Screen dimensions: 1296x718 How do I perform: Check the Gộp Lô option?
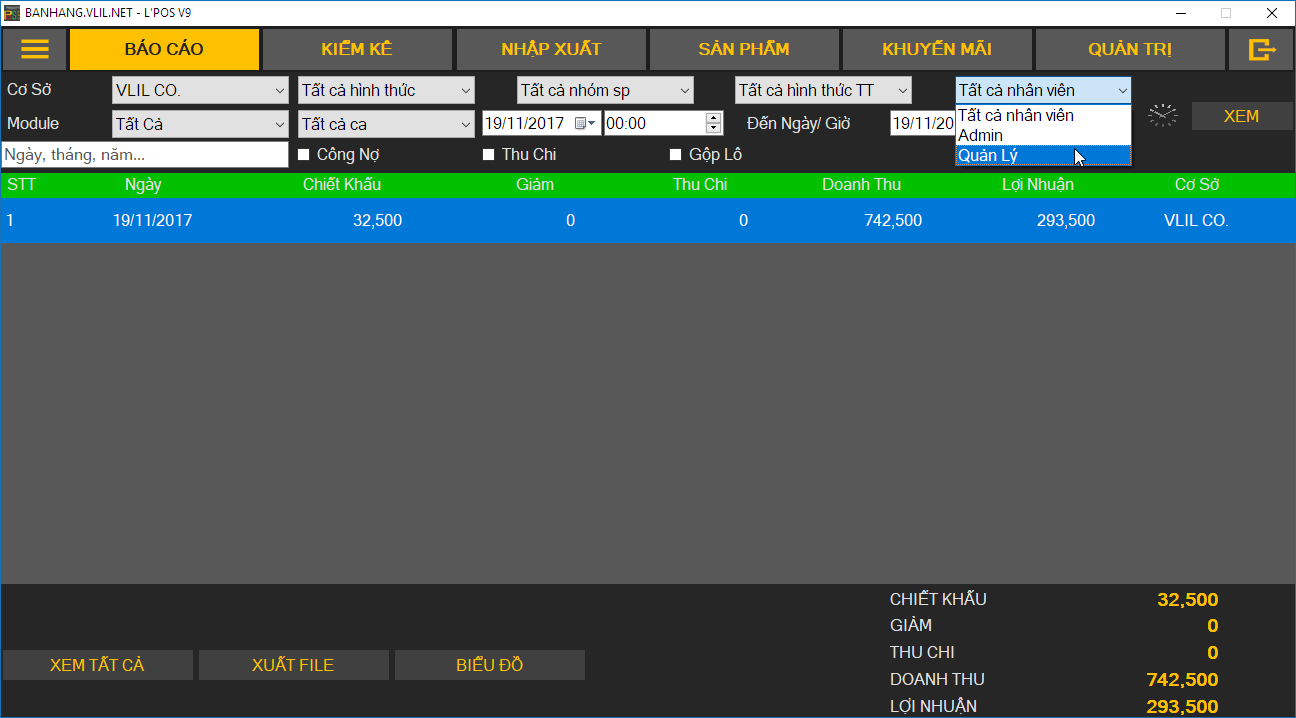[x=676, y=155]
